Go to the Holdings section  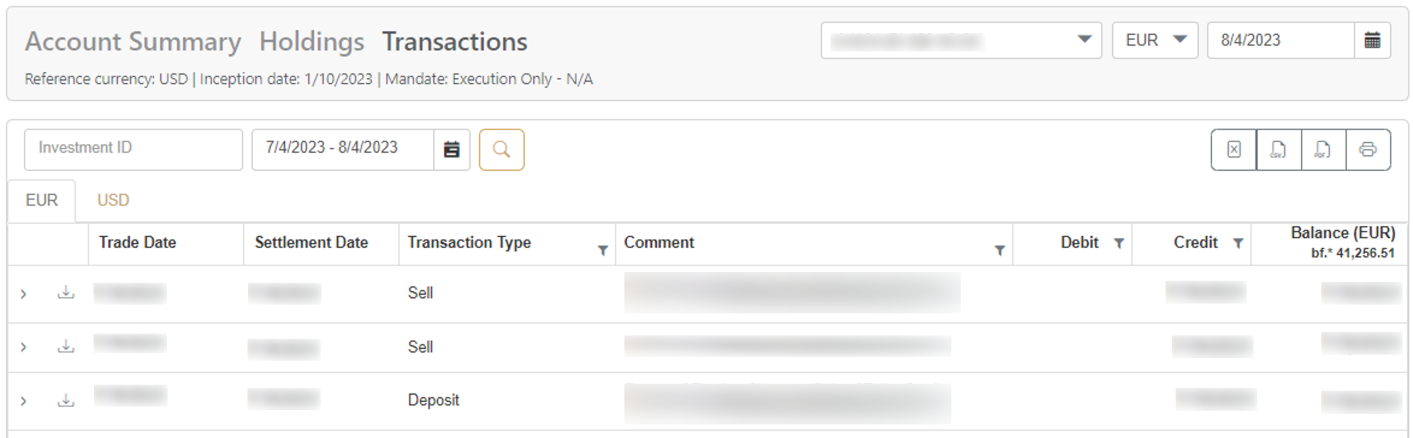click(312, 42)
